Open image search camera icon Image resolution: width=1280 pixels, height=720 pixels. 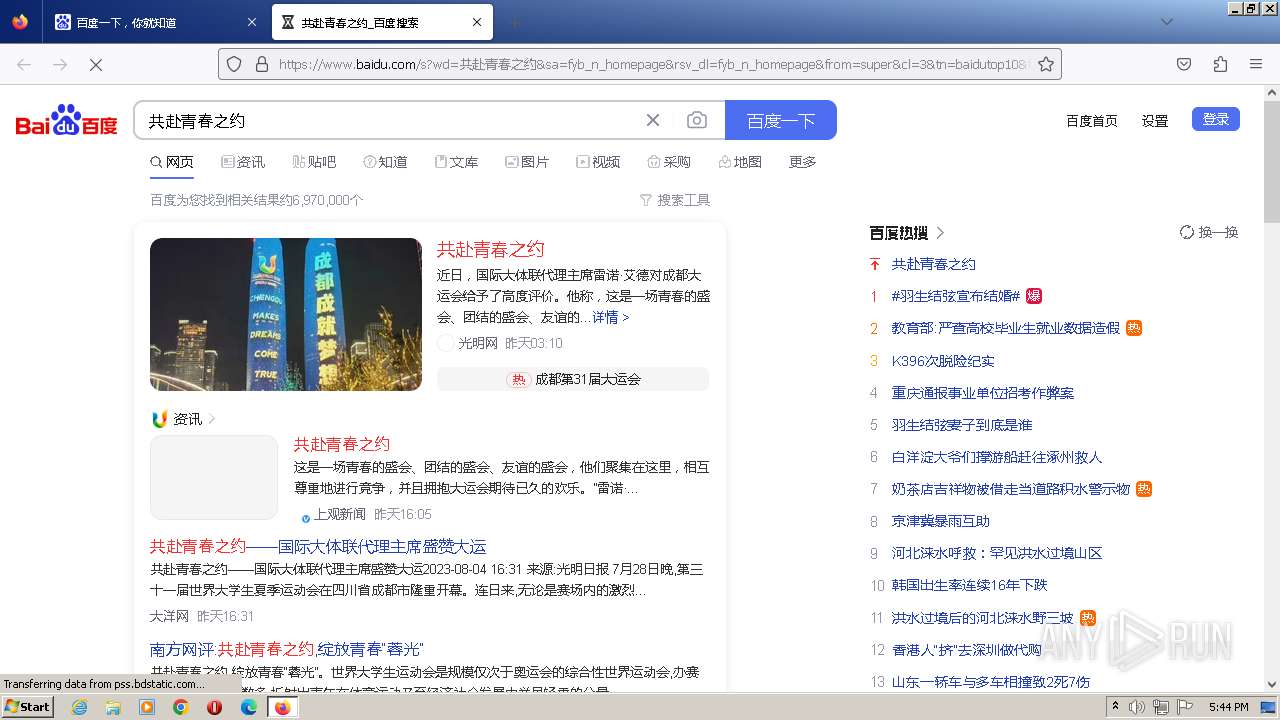click(697, 120)
